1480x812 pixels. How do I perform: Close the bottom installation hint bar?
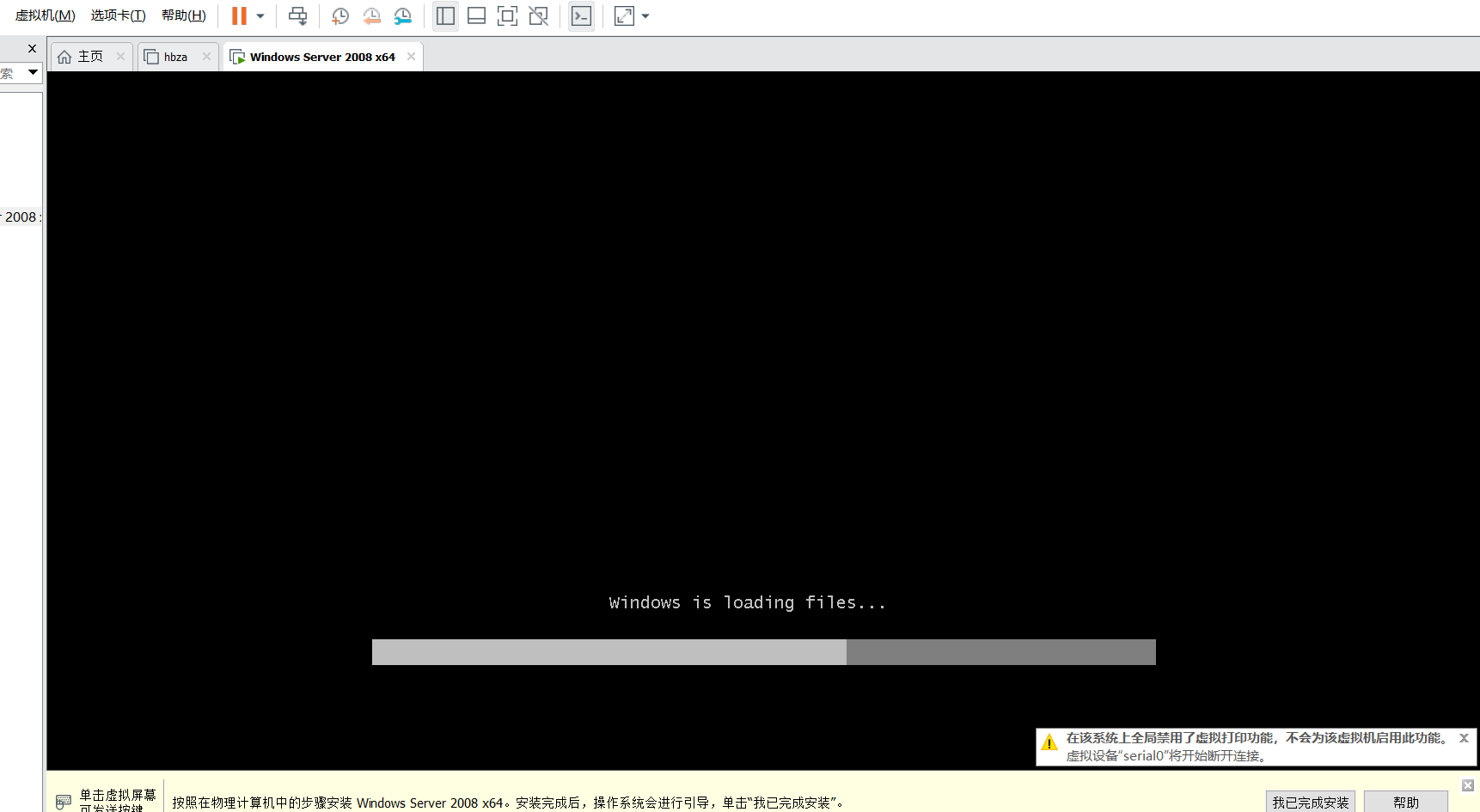coord(1468,785)
